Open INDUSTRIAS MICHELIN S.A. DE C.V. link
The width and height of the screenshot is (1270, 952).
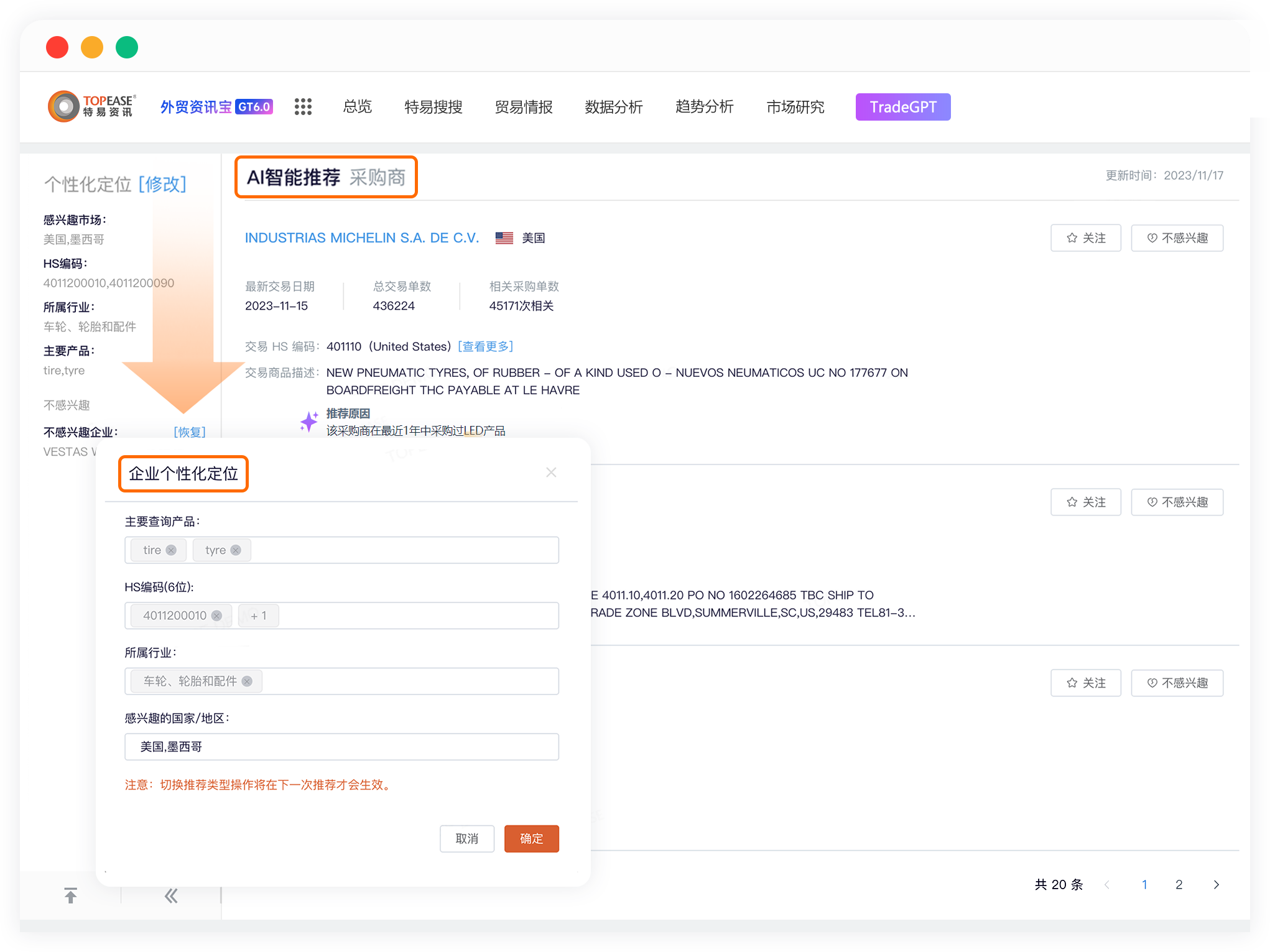[362, 238]
